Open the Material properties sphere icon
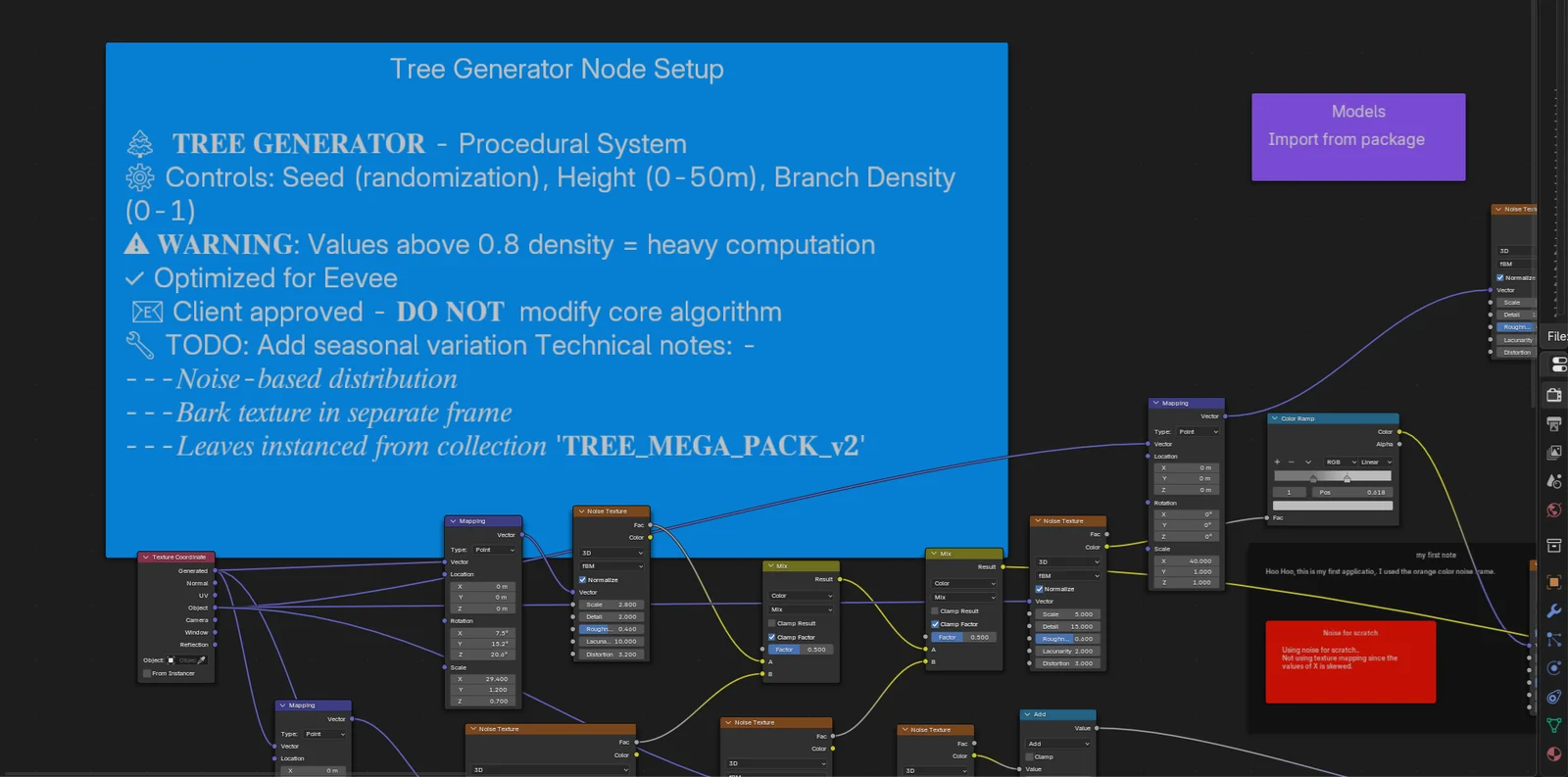Image resolution: width=1568 pixels, height=777 pixels. point(1554,753)
